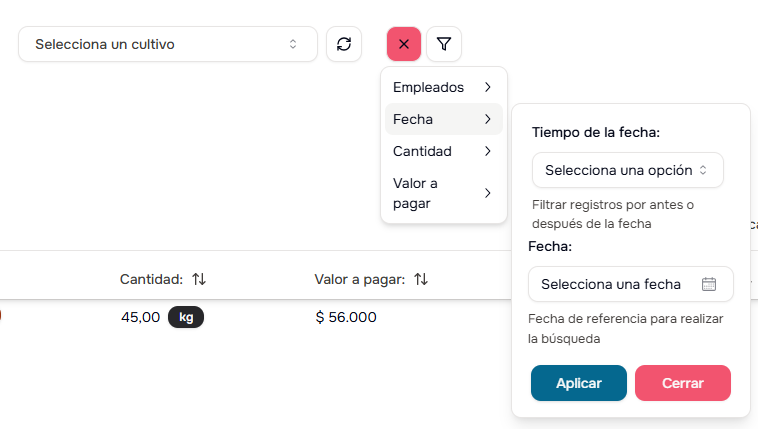Click the kg unit badge
Viewport: 758px width, 429px height.
(x=186, y=317)
